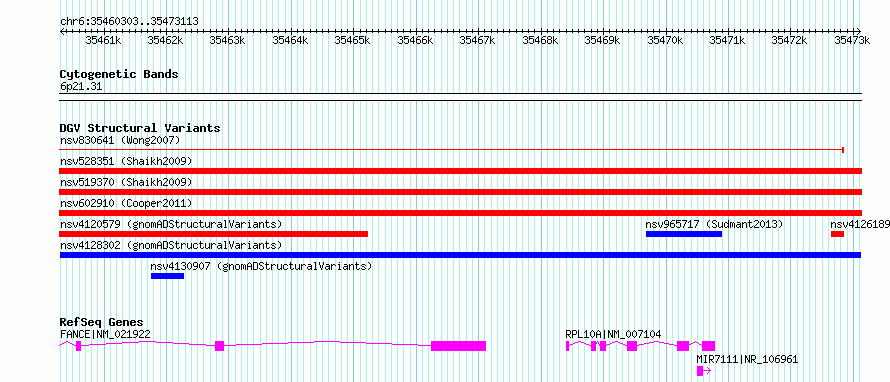Image resolution: width=890 pixels, height=382 pixels.
Task: Open the RefSeq Genes track title
Action: (102, 322)
